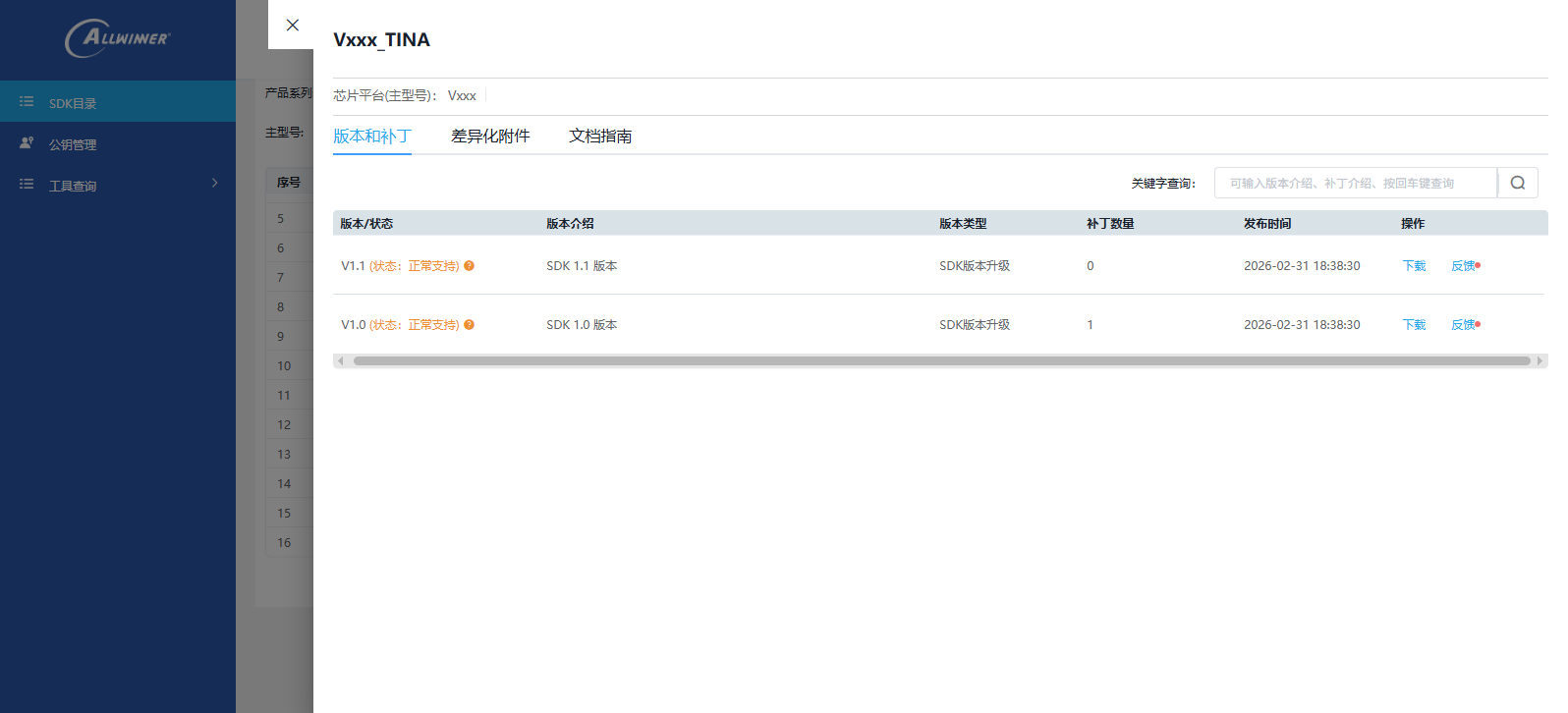Open 反馈 for the V1.0 row

[1464, 325]
